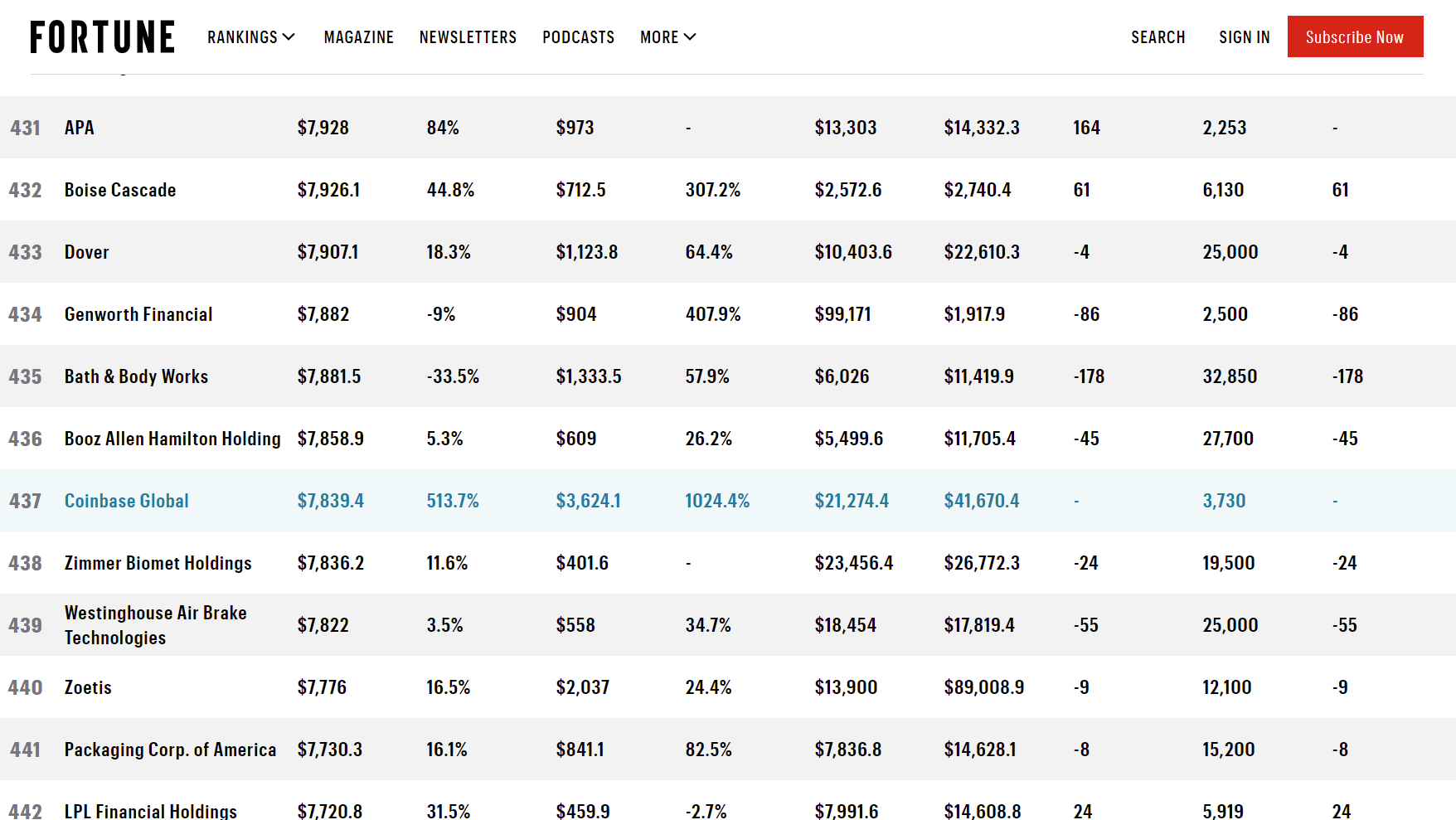Expand the More dropdown menu

pyautogui.click(x=668, y=37)
